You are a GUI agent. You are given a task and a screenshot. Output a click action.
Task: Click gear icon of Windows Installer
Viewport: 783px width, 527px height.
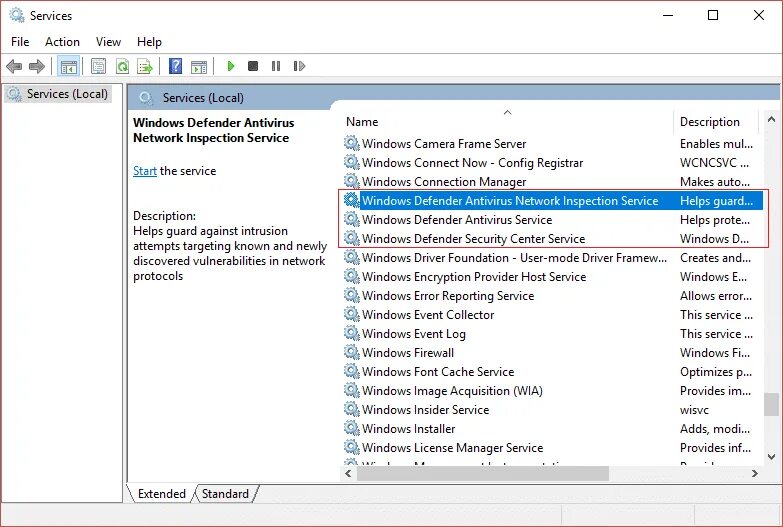point(352,428)
